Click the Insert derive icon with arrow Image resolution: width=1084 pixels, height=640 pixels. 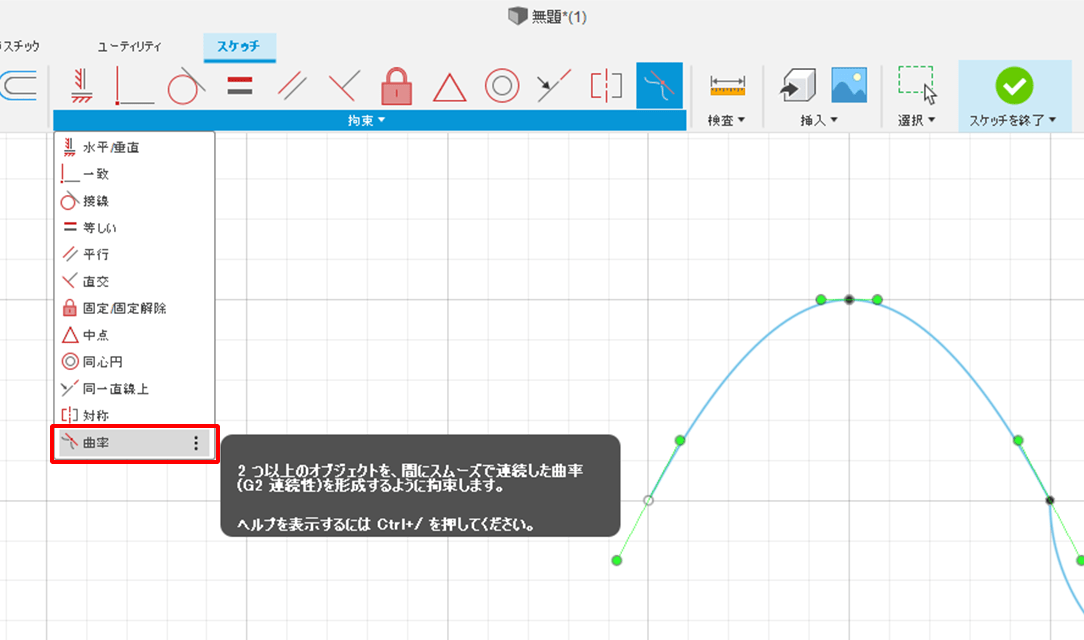798,85
